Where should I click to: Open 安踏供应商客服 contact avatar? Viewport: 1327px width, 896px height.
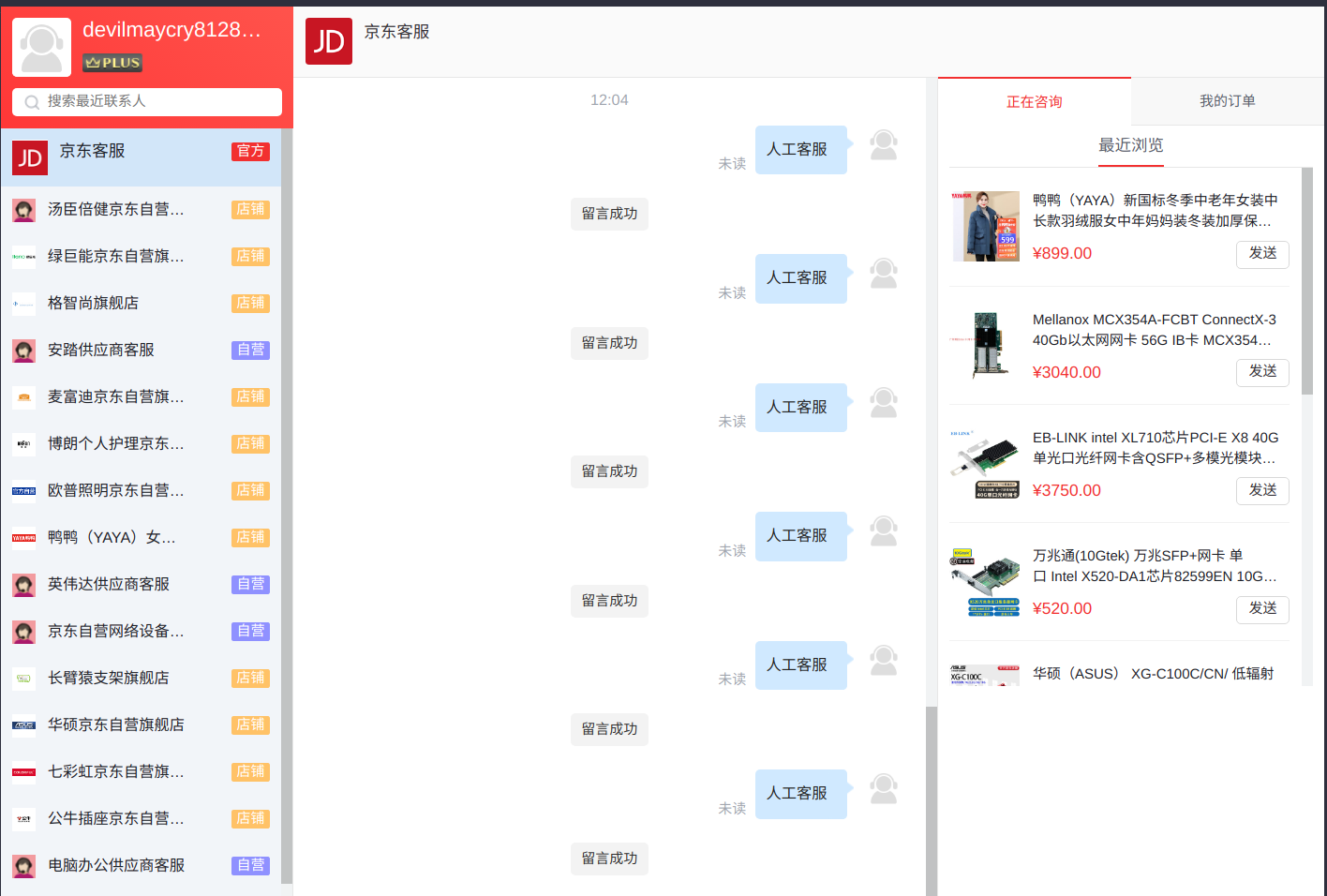point(23,351)
